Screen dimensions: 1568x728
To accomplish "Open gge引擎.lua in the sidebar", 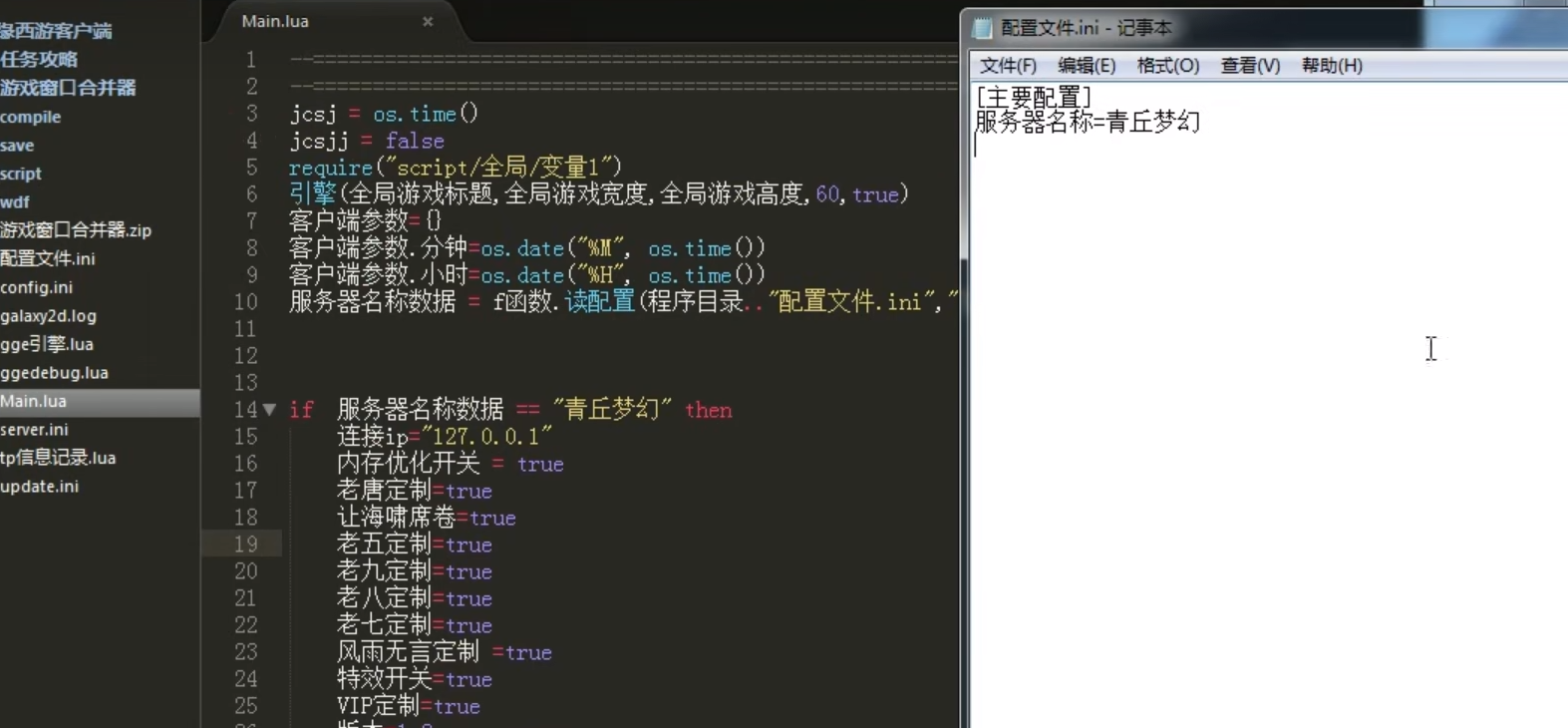I will coord(47,344).
